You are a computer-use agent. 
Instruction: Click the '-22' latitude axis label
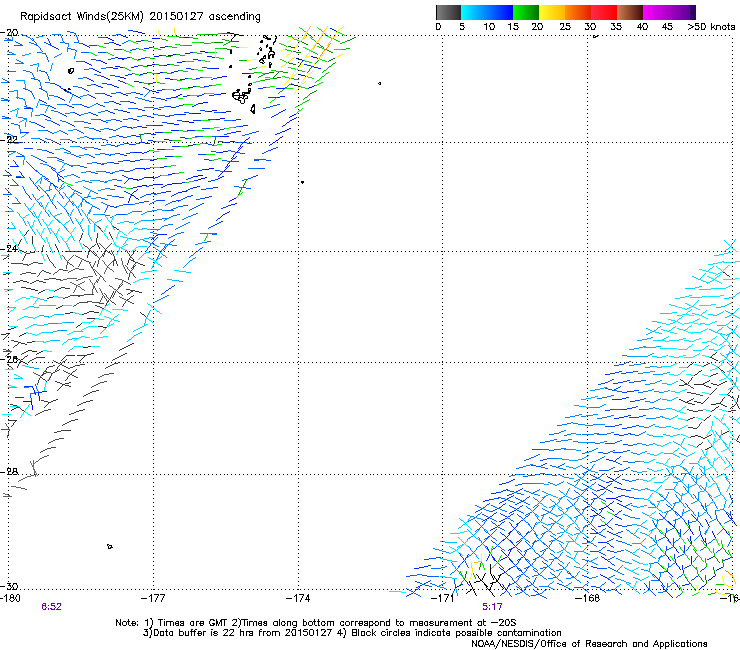click(10, 140)
